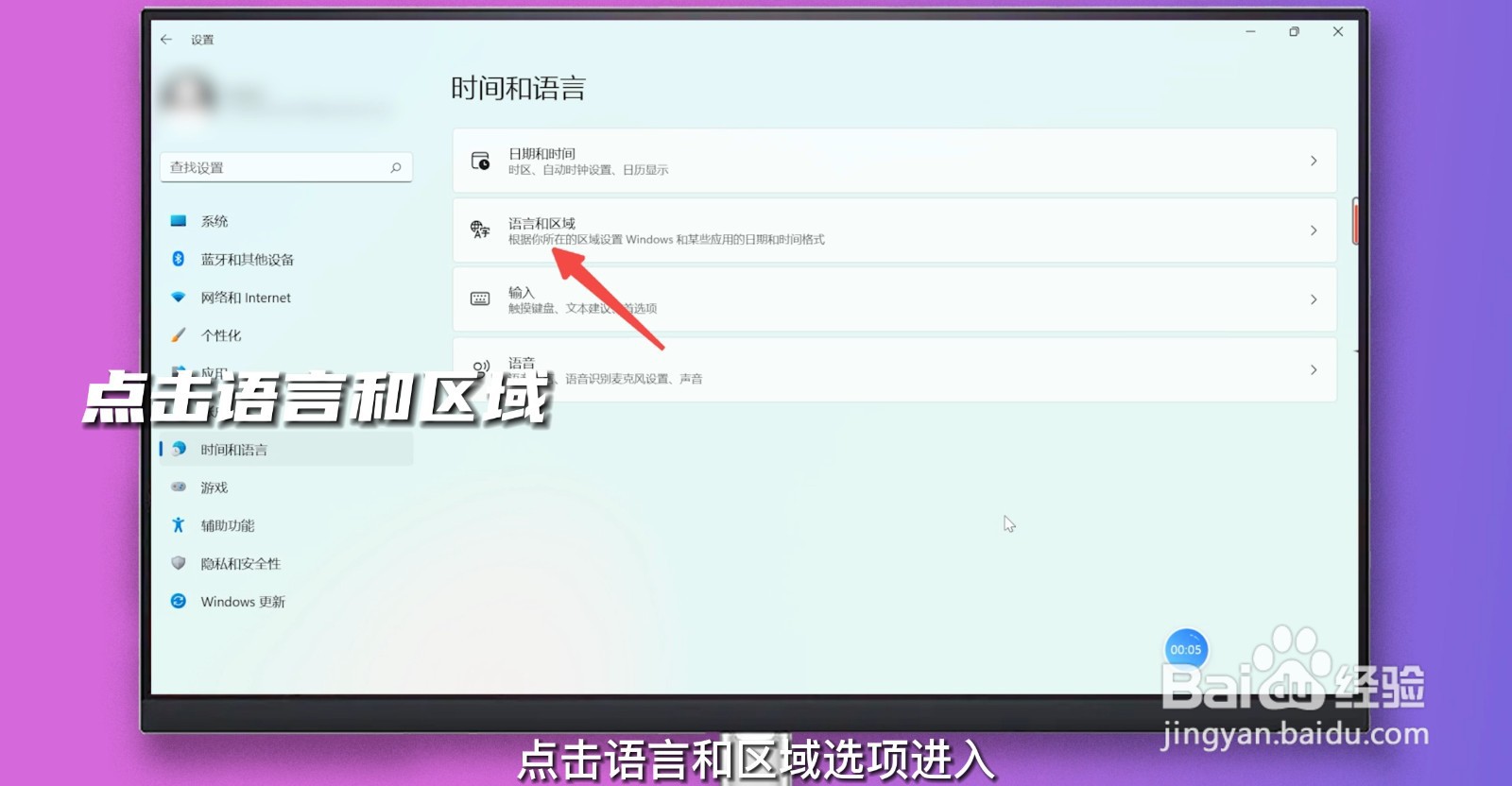
Task: Open 游戏 category
Action: [286, 487]
